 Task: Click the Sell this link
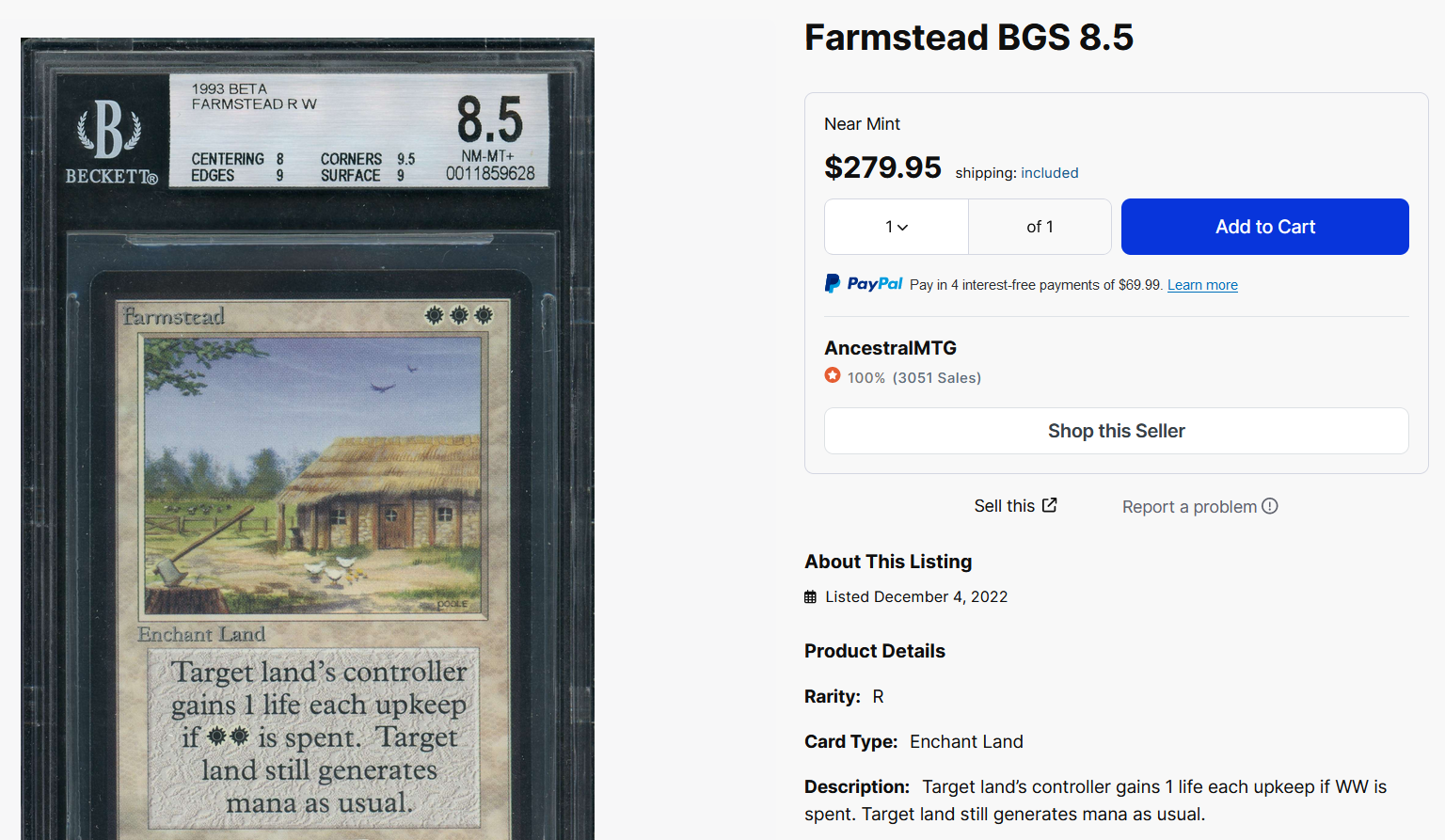pos(1005,505)
